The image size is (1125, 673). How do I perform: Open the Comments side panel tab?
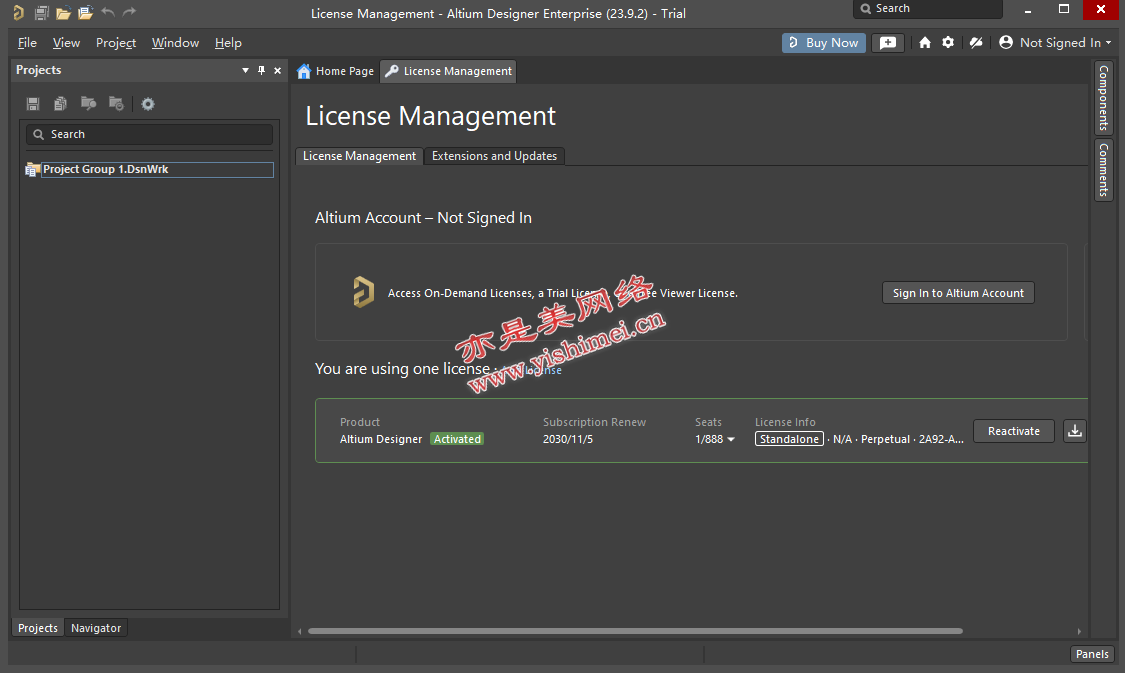click(1103, 169)
